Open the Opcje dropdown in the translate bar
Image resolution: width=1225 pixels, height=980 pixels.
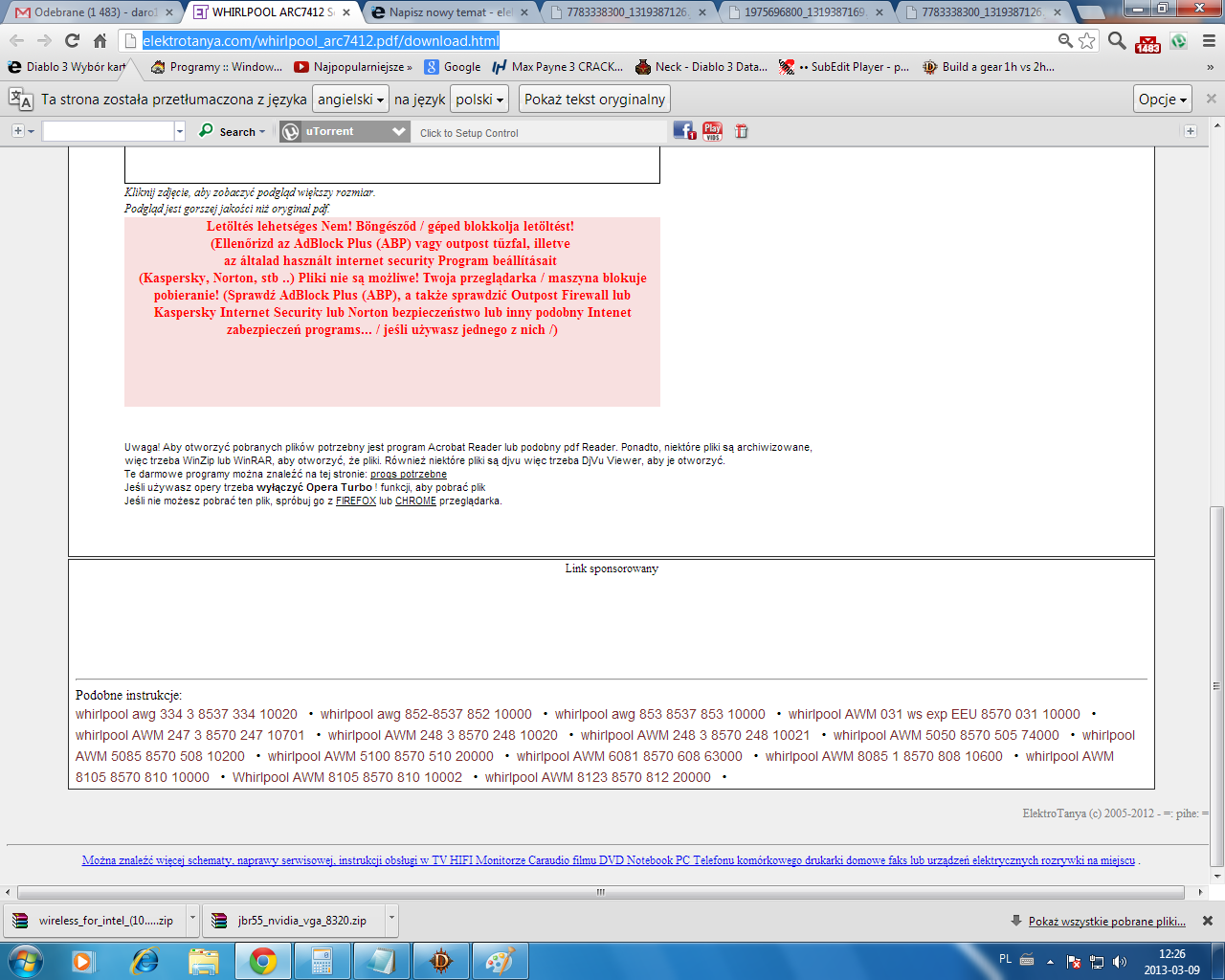[x=1163, y=100]
